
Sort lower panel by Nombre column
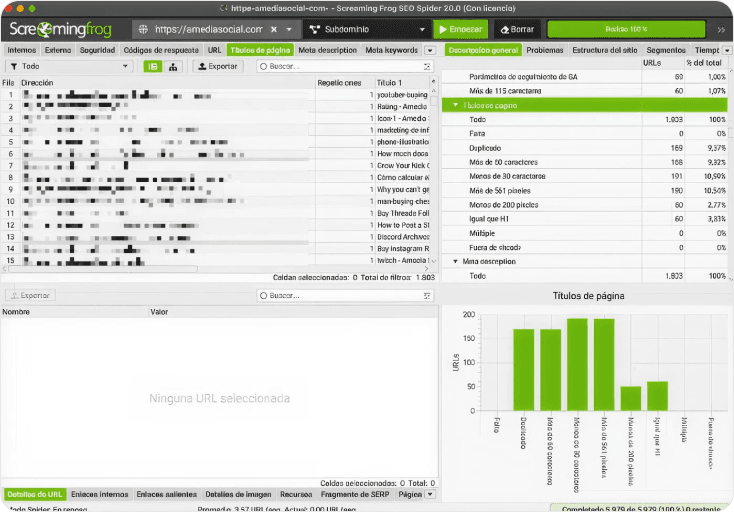(x=74, y=312)
